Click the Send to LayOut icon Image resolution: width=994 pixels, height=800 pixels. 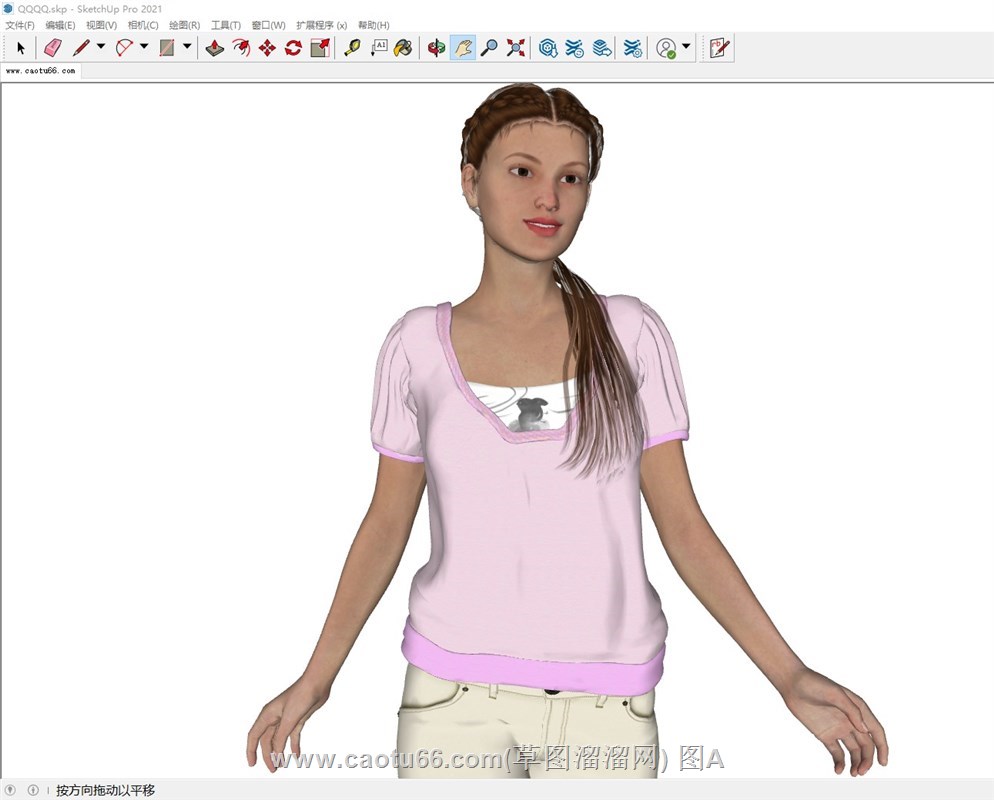602,48
